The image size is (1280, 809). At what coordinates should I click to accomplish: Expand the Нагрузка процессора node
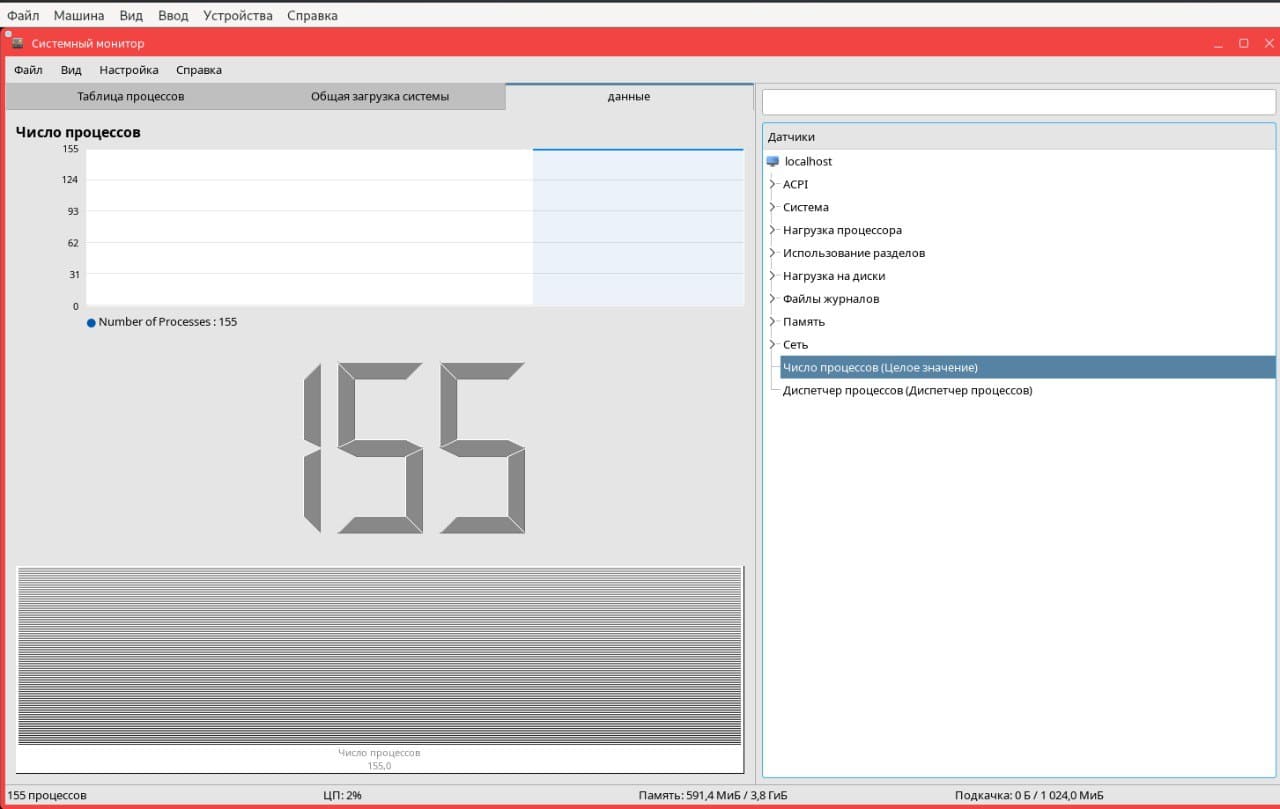tap(773, 230)
